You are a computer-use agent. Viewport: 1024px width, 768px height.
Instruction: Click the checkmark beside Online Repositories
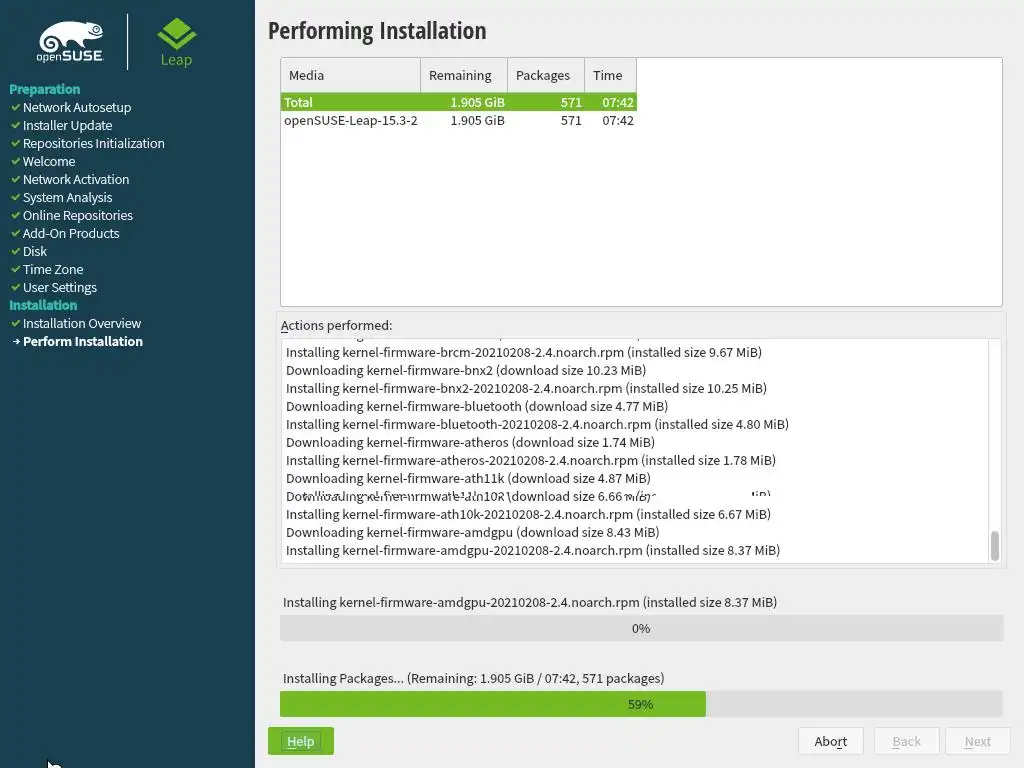tap(15, 215)
